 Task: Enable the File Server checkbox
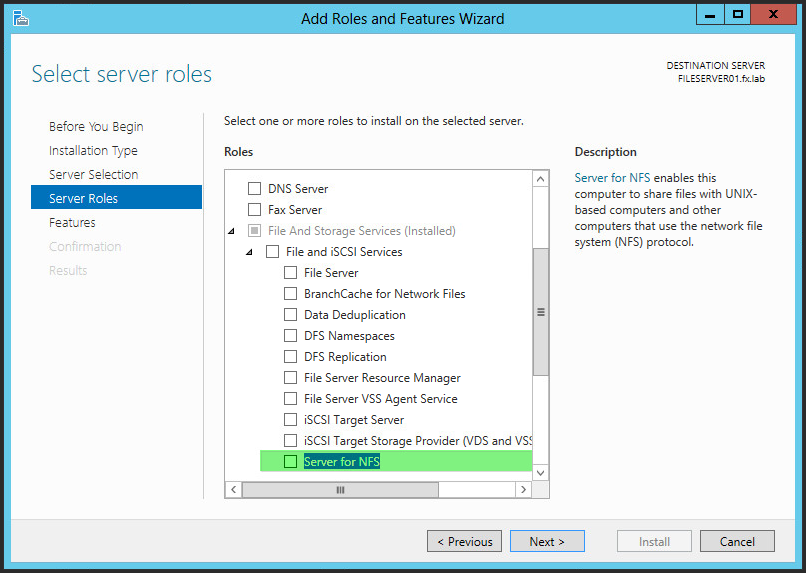coord(290,272)
